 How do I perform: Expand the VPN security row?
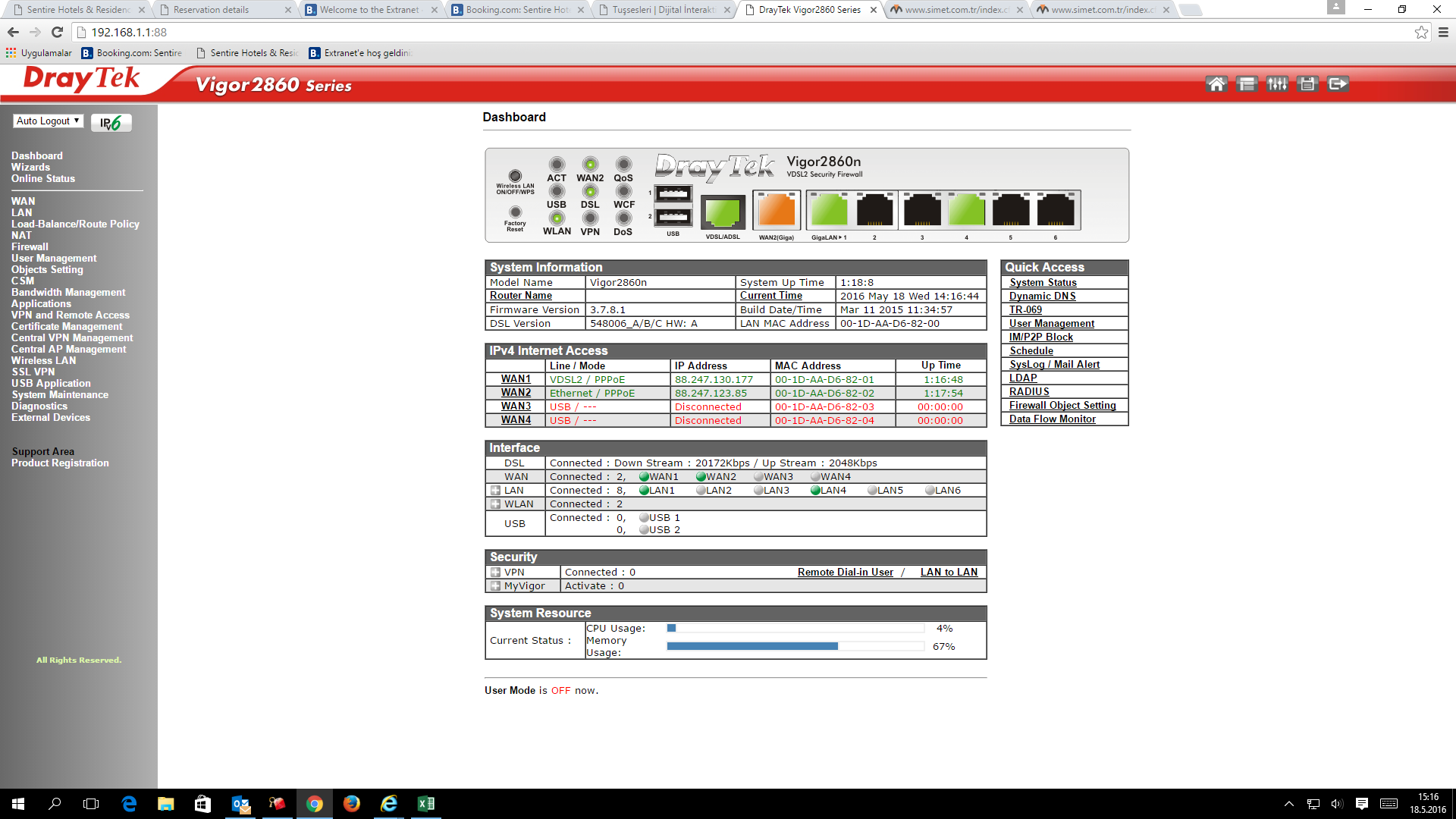click(495, 573)
